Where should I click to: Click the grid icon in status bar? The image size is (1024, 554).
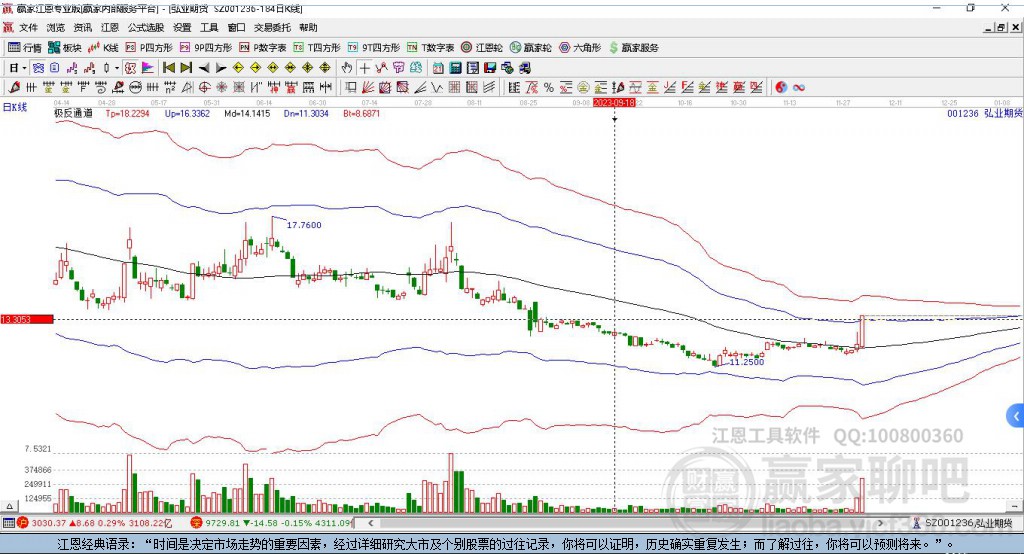(x=8, y=523)
